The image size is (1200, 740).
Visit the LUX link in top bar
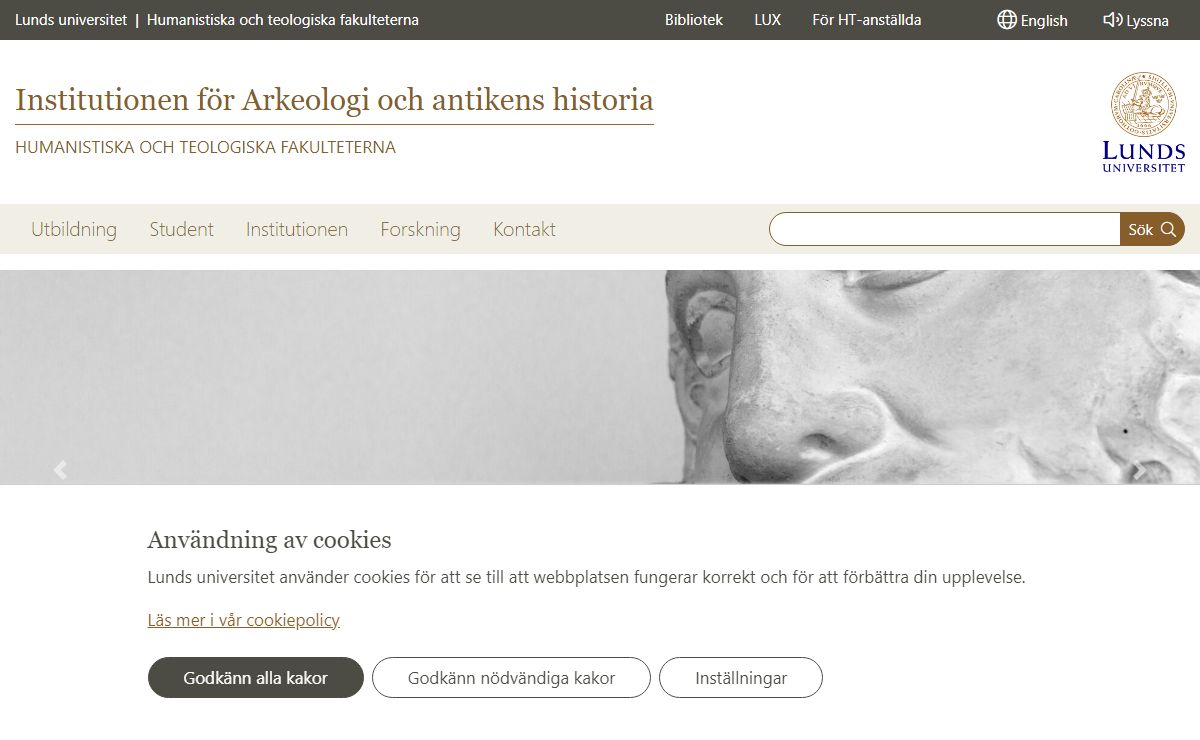(x=768, y=20)
